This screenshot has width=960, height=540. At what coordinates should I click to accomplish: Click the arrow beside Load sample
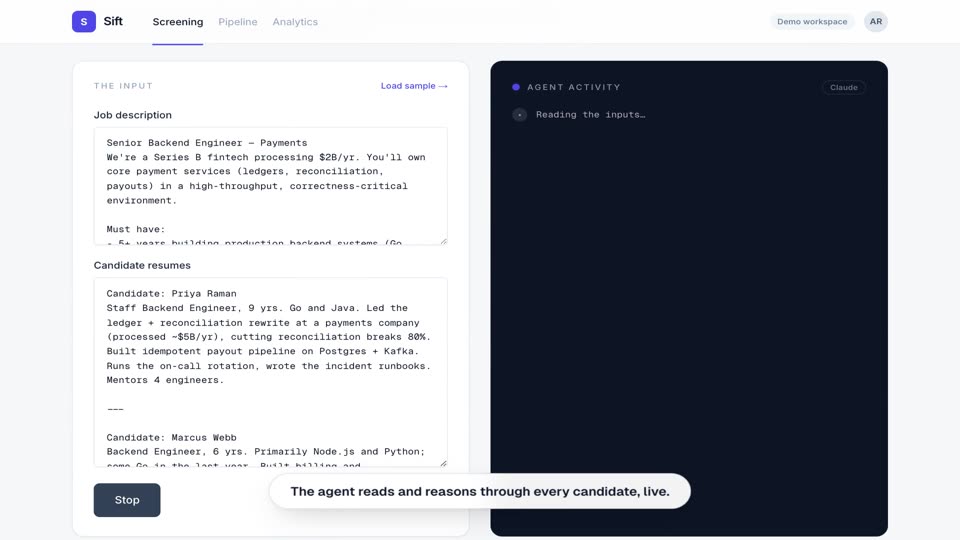click(x=443, y=86)
